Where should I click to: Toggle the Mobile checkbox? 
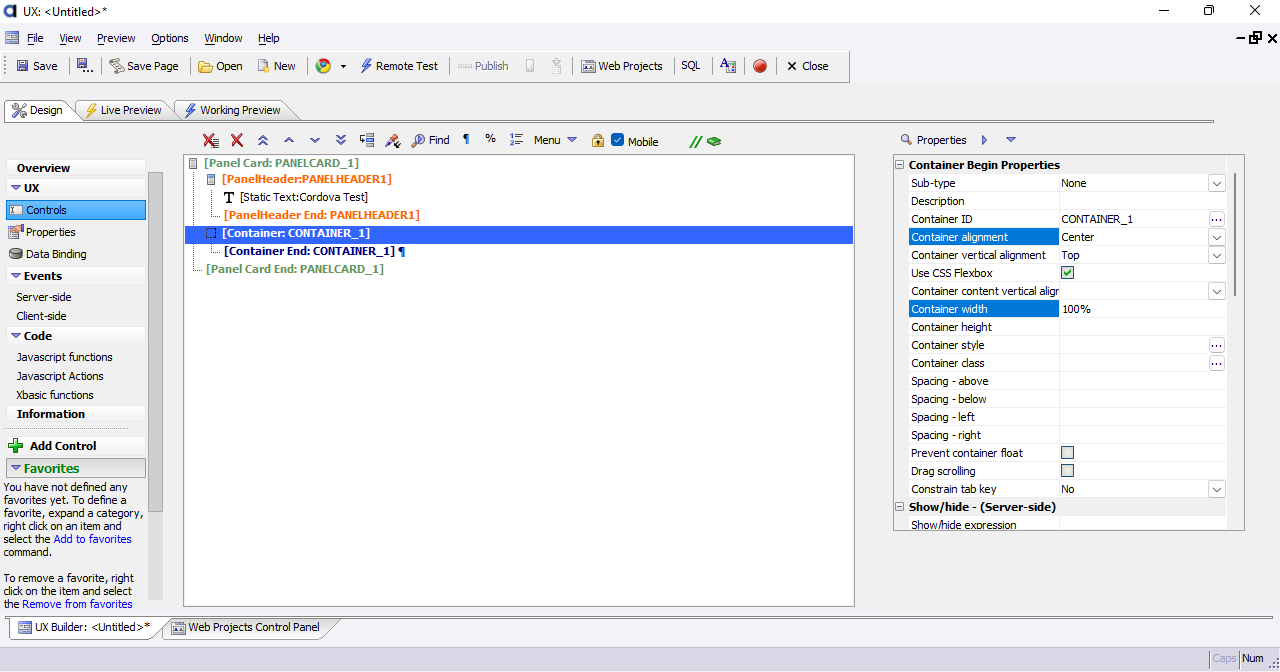(x=618, y=140)
